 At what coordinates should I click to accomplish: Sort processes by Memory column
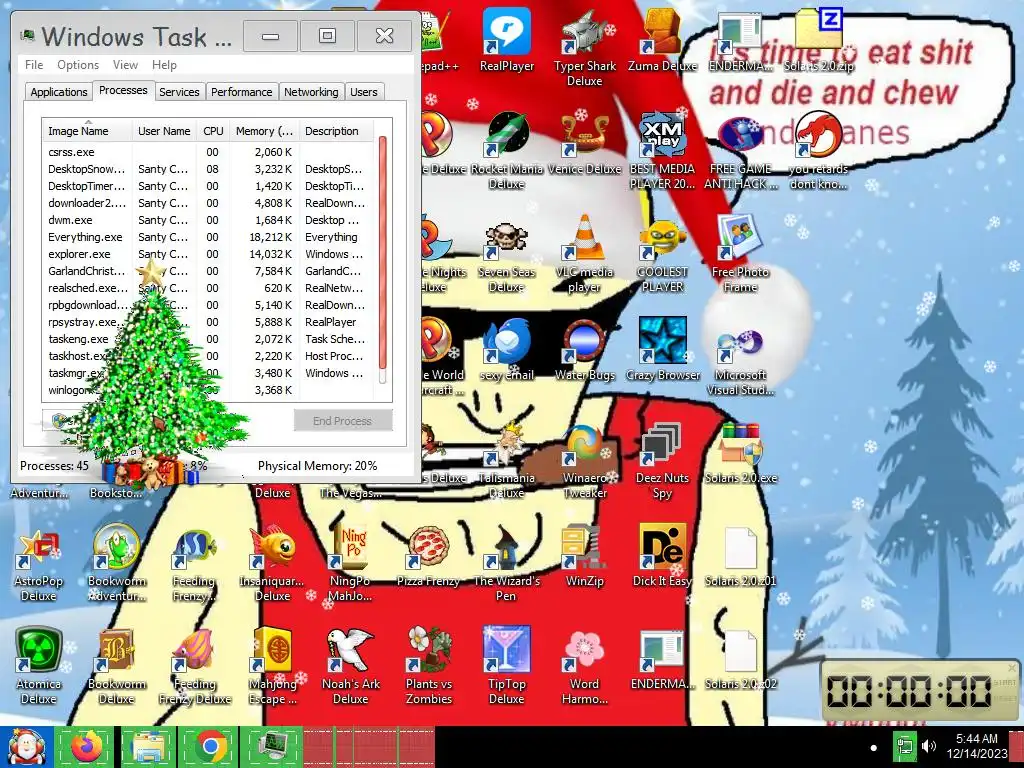264,131
